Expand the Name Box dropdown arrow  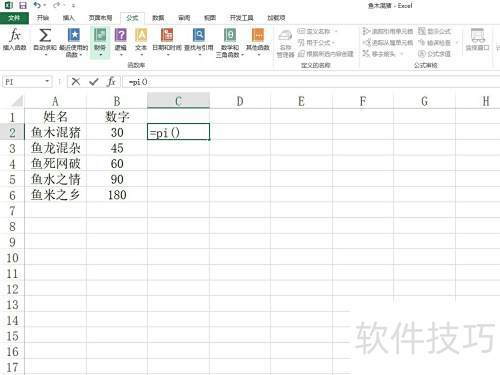(x=47, y=81)
